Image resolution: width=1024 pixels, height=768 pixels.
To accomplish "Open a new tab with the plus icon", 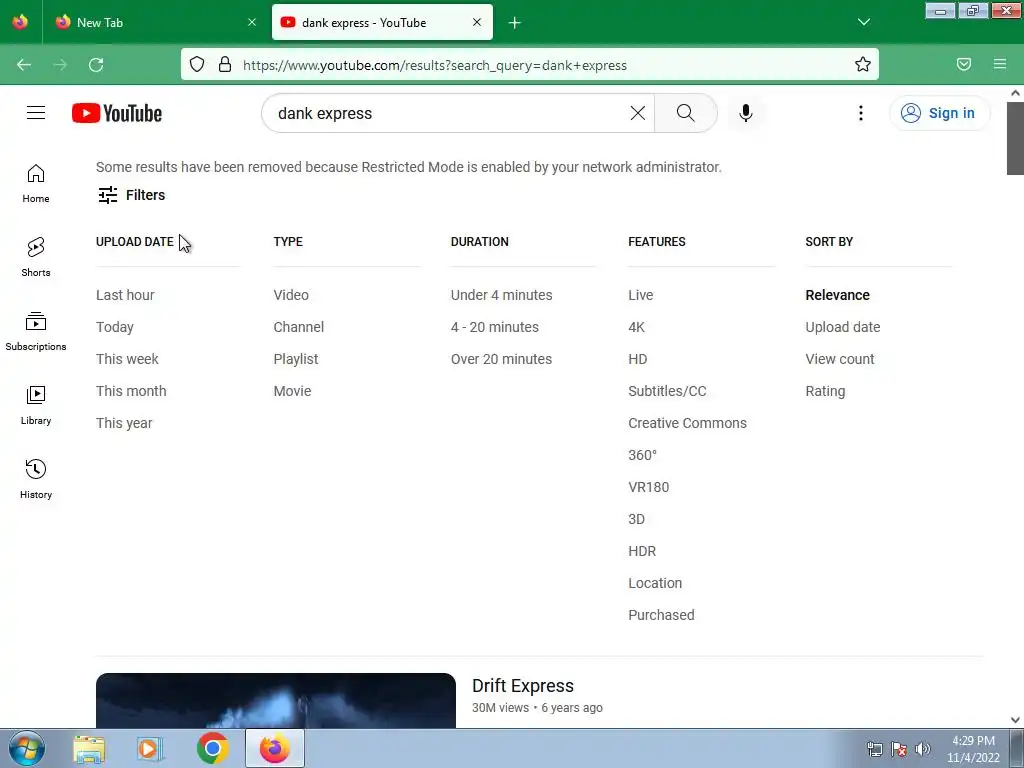I will (515, 23).
